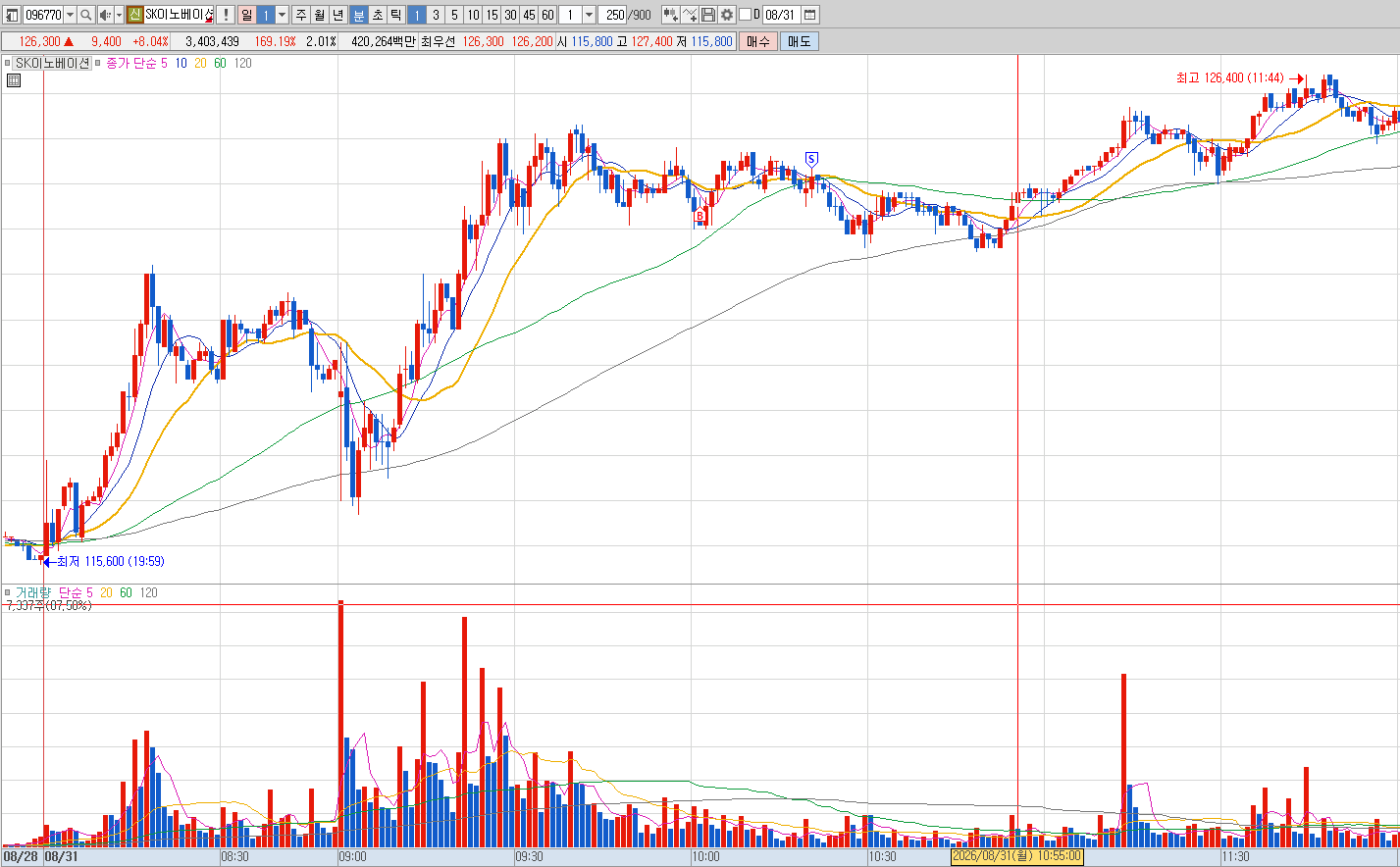Viewport: 1400px width, 867px height.
Task: Click the blue 10 price MA legend
Action: click(x=181, y=63)
